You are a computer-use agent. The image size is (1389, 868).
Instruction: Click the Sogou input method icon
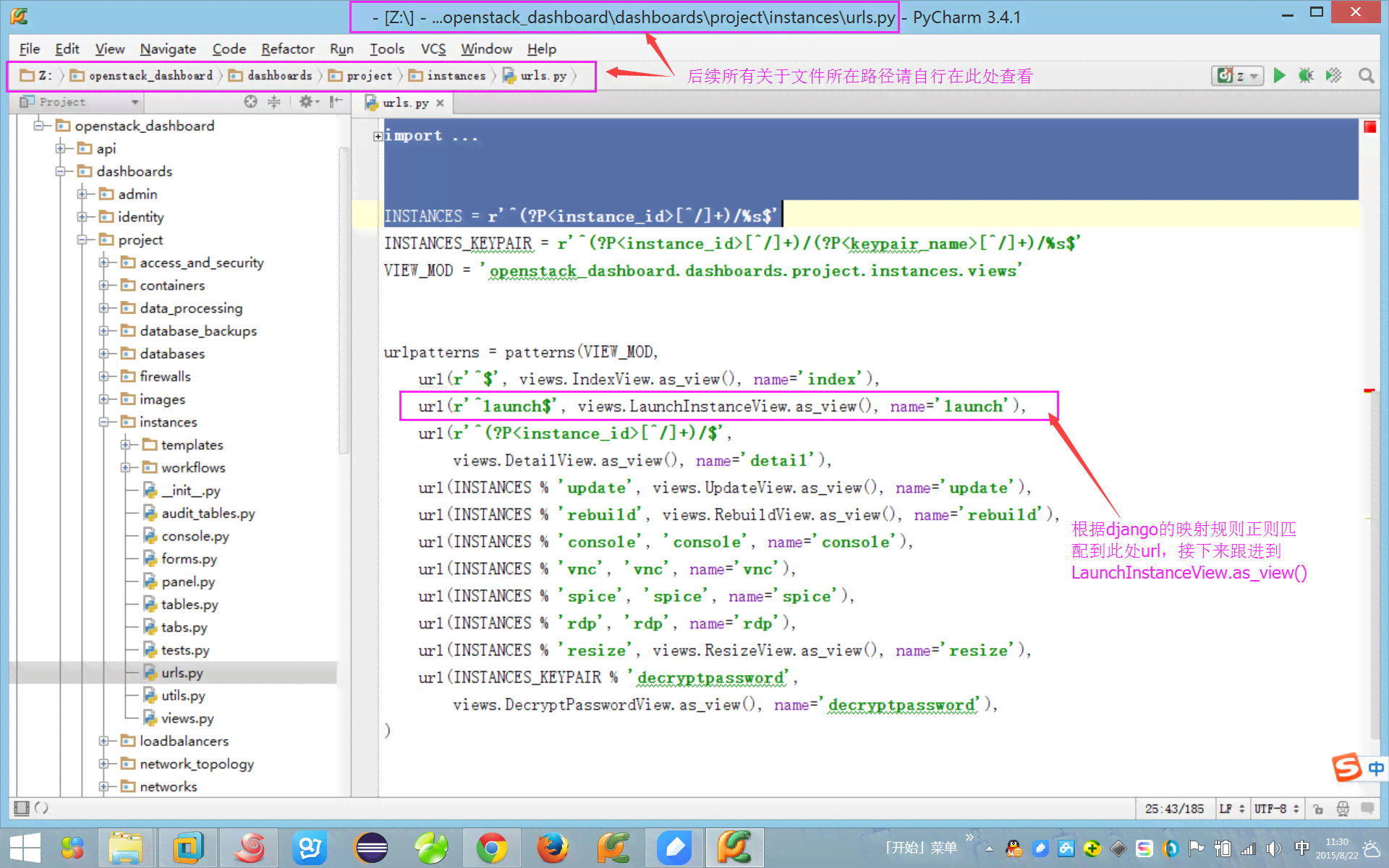1347,767
